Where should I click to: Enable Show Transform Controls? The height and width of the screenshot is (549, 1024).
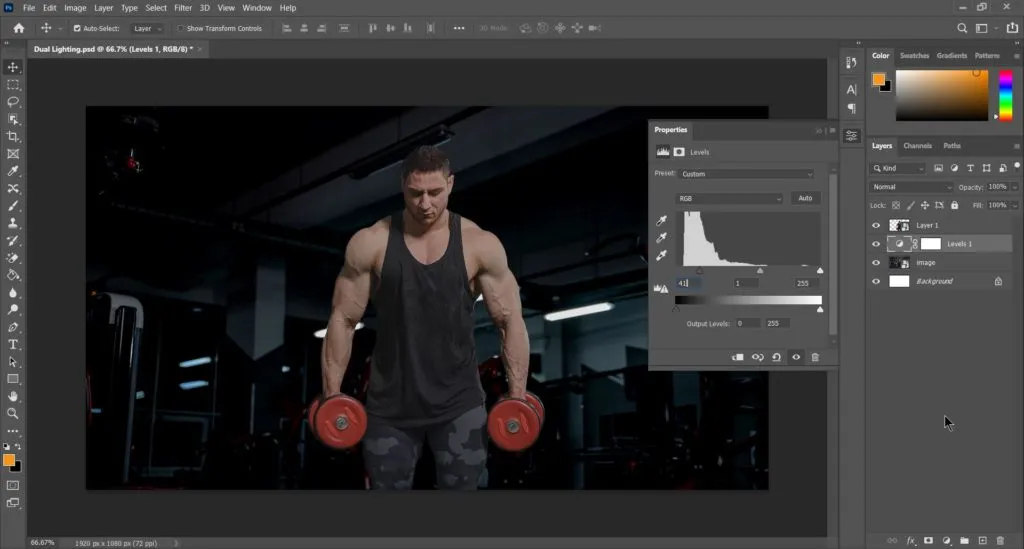181,28
